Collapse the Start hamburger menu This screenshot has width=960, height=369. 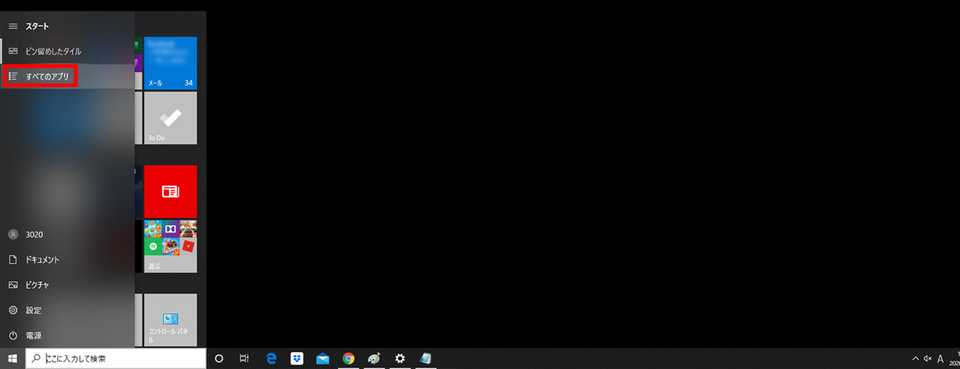[13, 26]
